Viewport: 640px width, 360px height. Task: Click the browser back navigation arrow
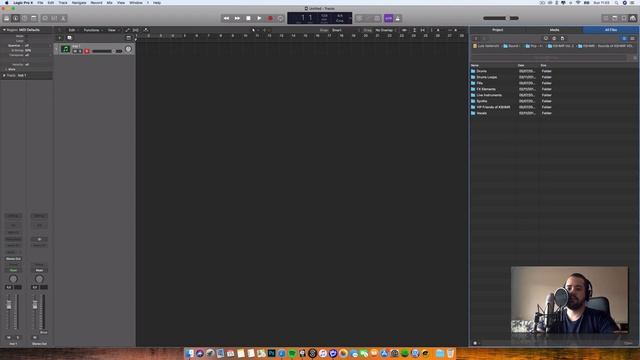click(x=476, y=38)
